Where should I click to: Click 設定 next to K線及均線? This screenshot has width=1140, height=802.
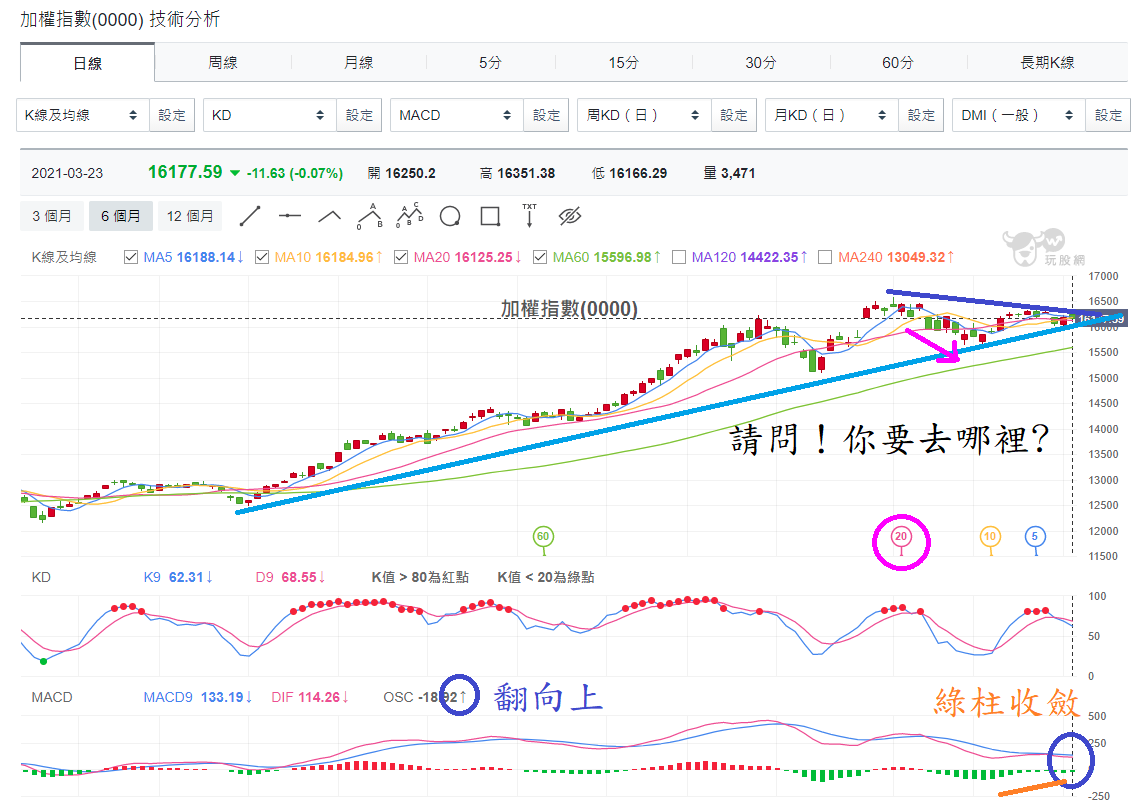[x=172, y=115]
